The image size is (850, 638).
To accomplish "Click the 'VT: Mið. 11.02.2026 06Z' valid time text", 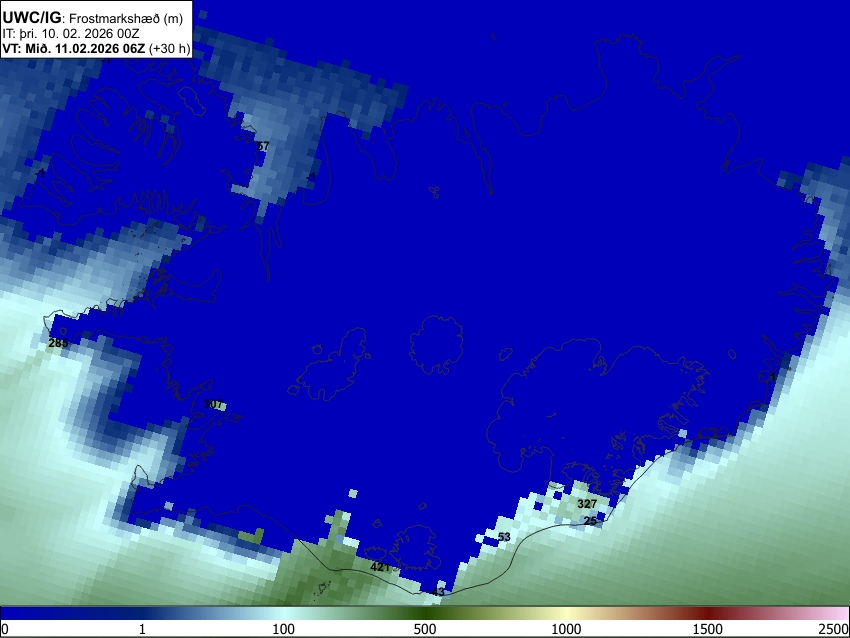I will click(74, 48).
